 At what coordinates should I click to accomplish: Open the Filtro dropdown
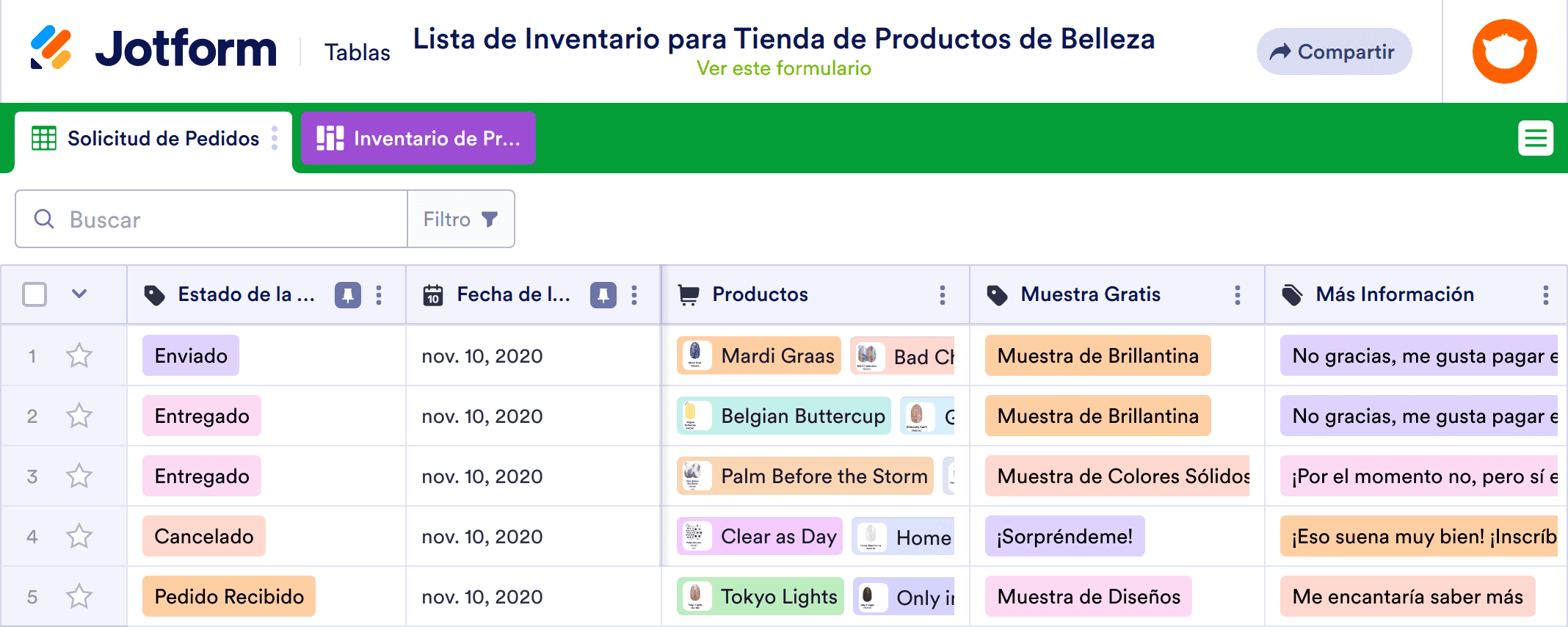click(461, 220)
